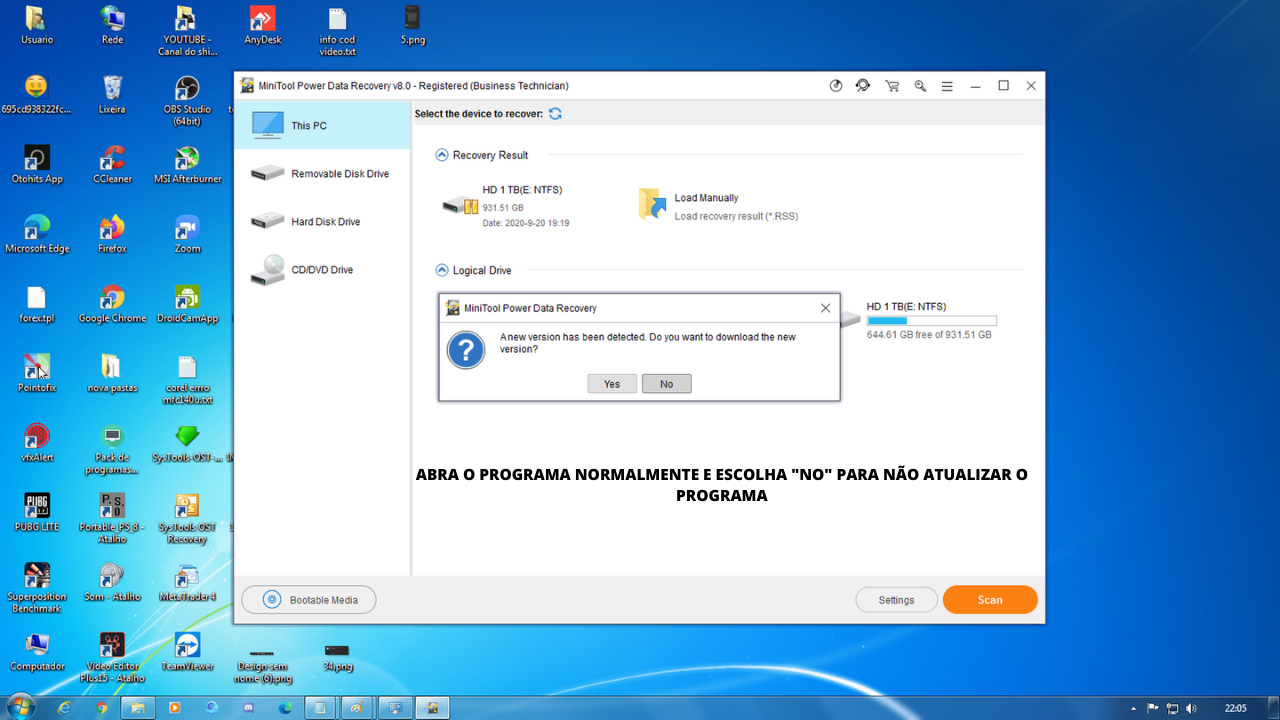Close the new version detected dialog
Viewport: 1280px width, 720px height.
(825, 308)
